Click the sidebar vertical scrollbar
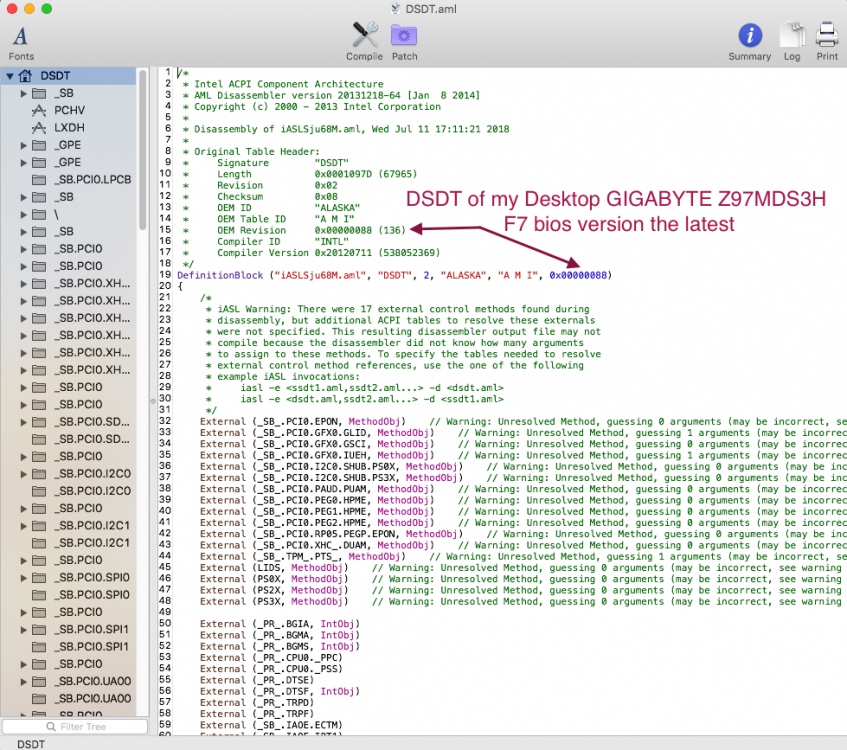847x750 pixels. [x=143, y=150]
